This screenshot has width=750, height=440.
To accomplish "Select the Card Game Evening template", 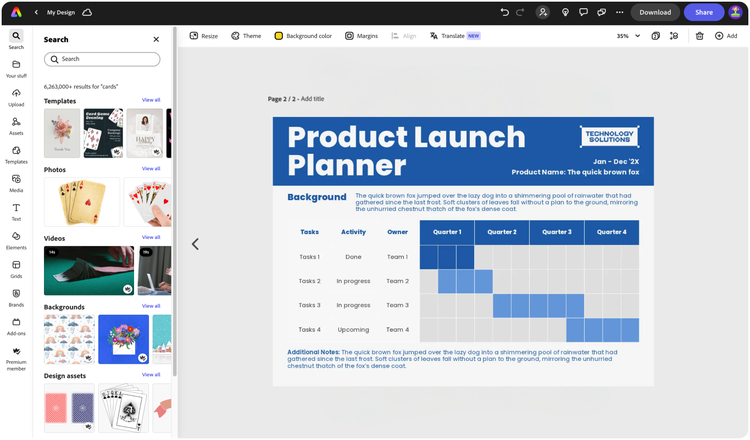I will tap(103, 133).
